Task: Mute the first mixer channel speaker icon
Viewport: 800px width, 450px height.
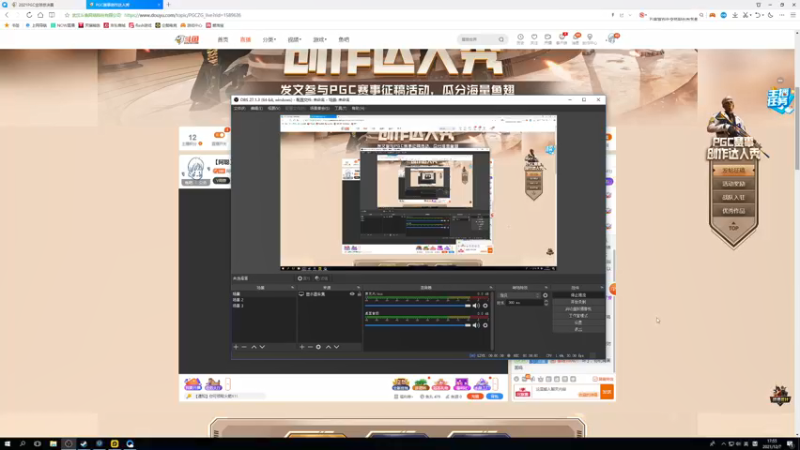Action: click(476, 306)
